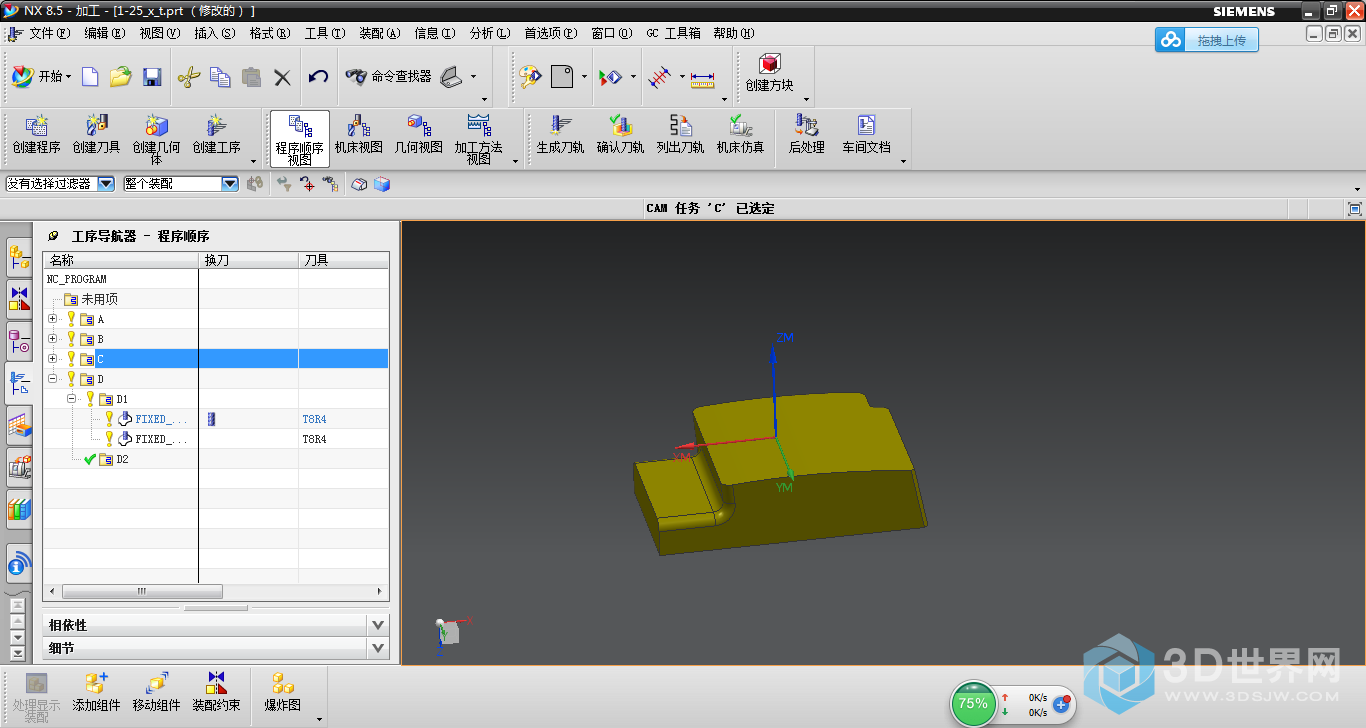Open Shop Documentation (车间文档)
The width and height of the screenshot is (1366, 728).
[866, 136]
